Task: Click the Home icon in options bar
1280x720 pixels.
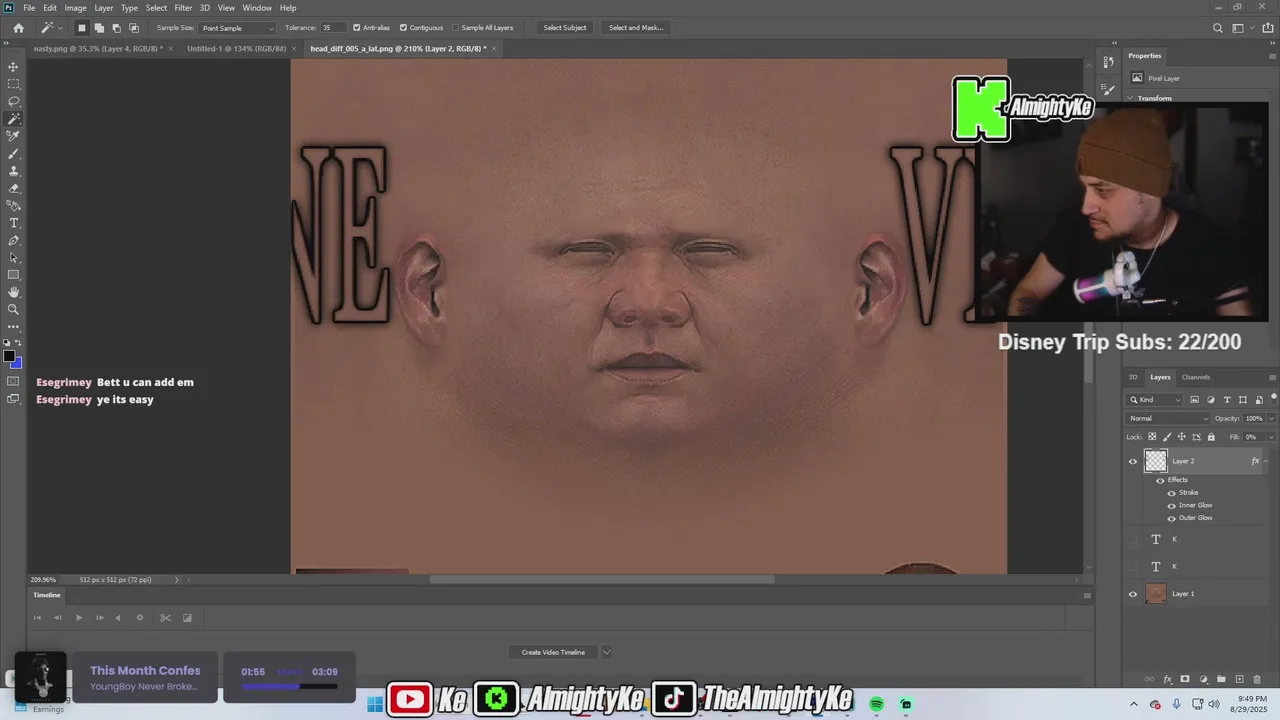Action: point(18,28)
